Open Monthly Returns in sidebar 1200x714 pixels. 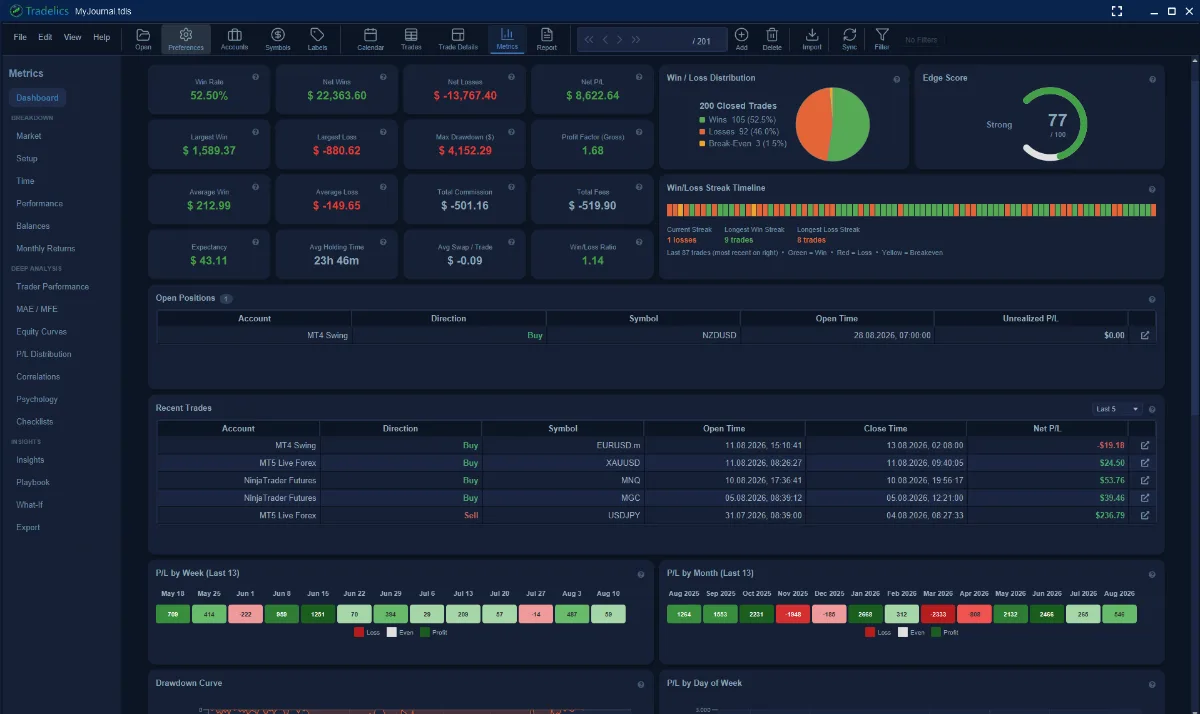[x=45, y=248]
